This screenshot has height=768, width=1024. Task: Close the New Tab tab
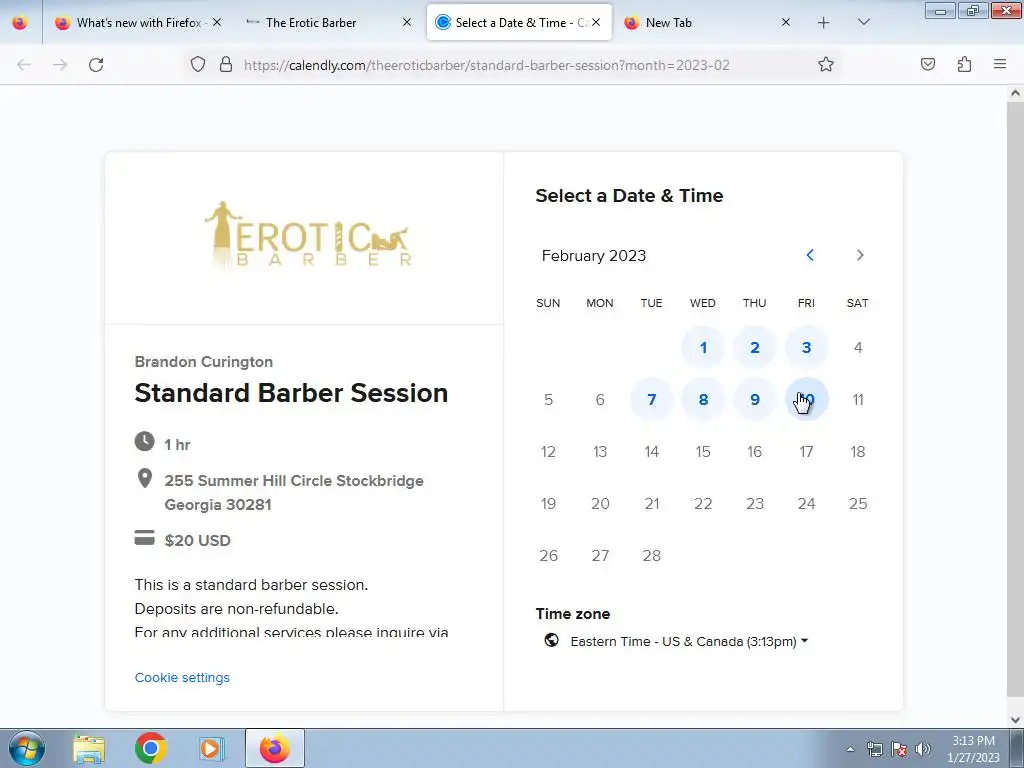[786, 22]
